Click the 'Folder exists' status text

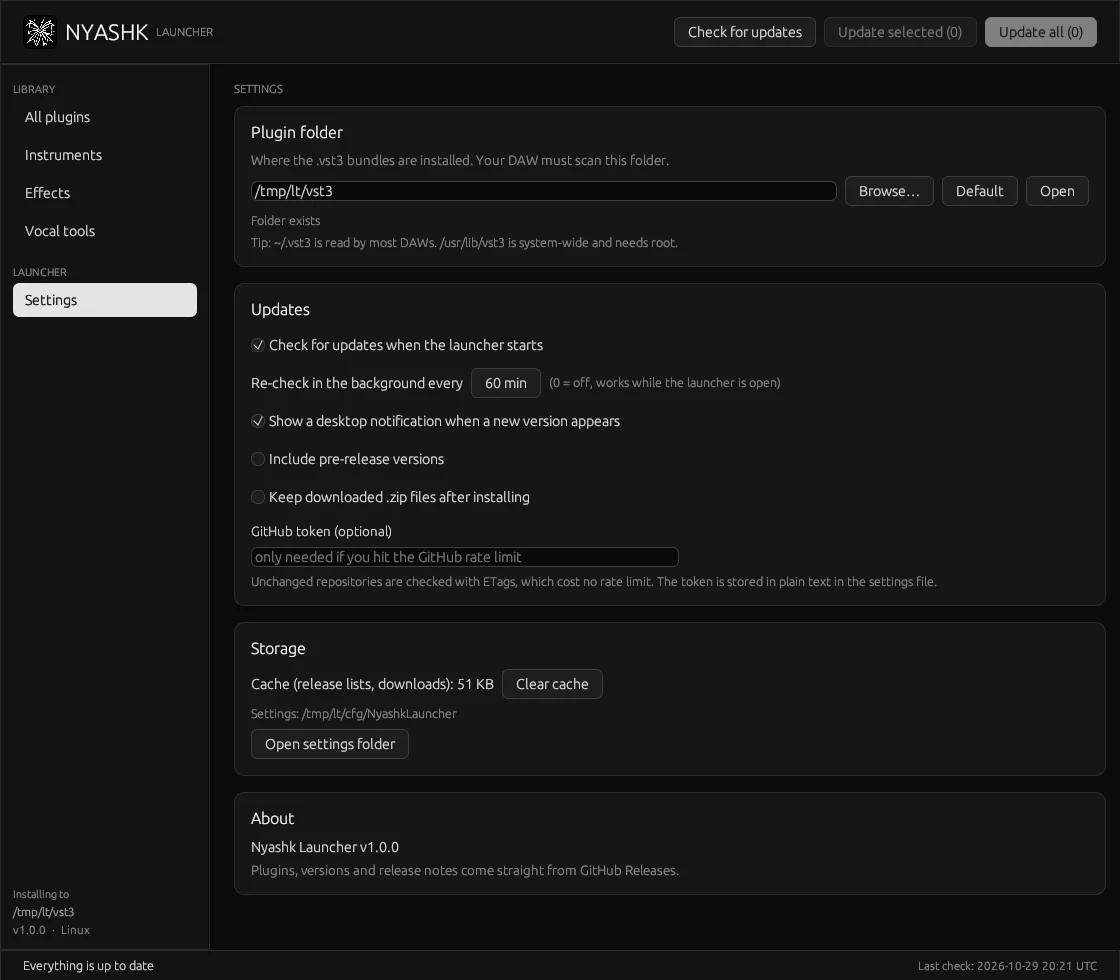tap(286, 221)
